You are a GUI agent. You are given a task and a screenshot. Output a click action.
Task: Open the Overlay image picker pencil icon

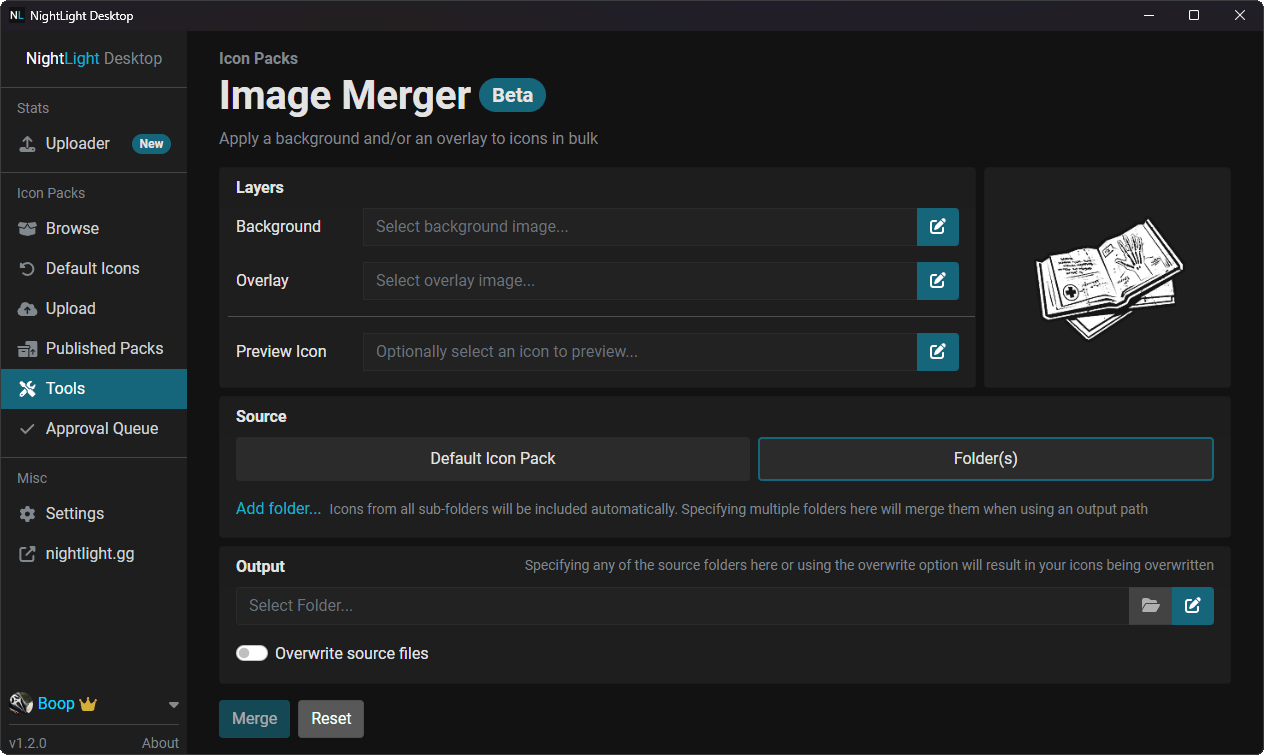click(x=937, y=280)
